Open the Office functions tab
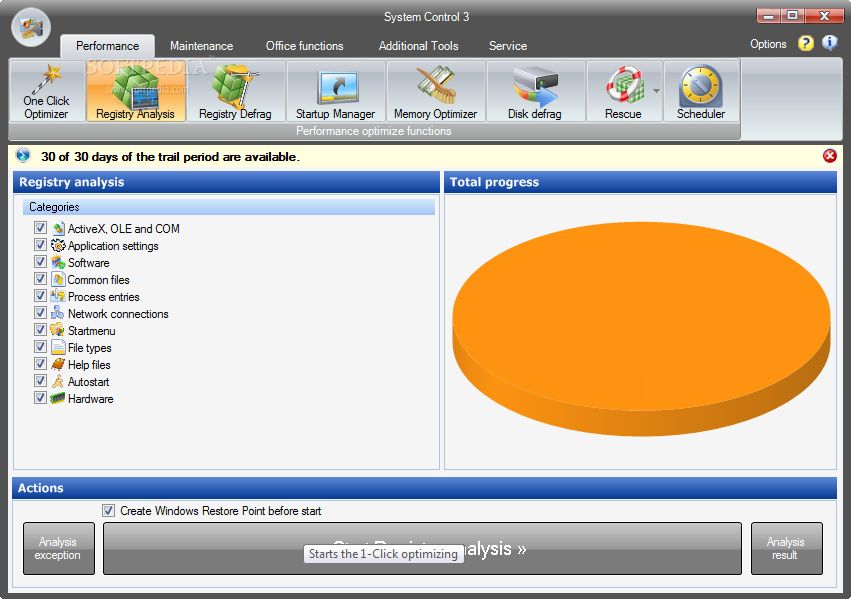 tap(304, 46)
